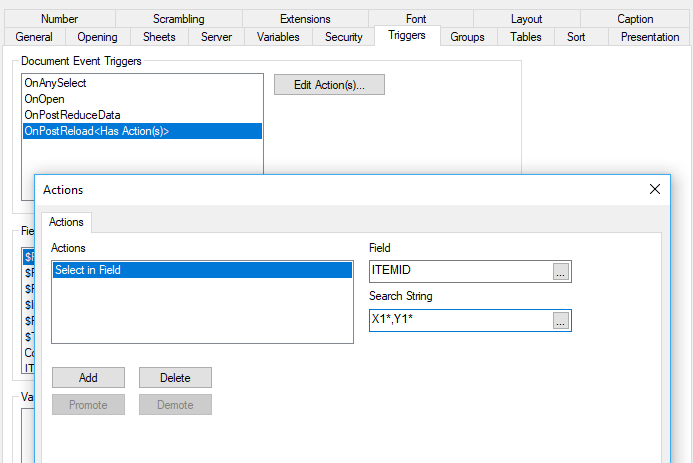Screen dimensions: 693x463
Task: Switch to the Tables tab
Action: [525, 37]
